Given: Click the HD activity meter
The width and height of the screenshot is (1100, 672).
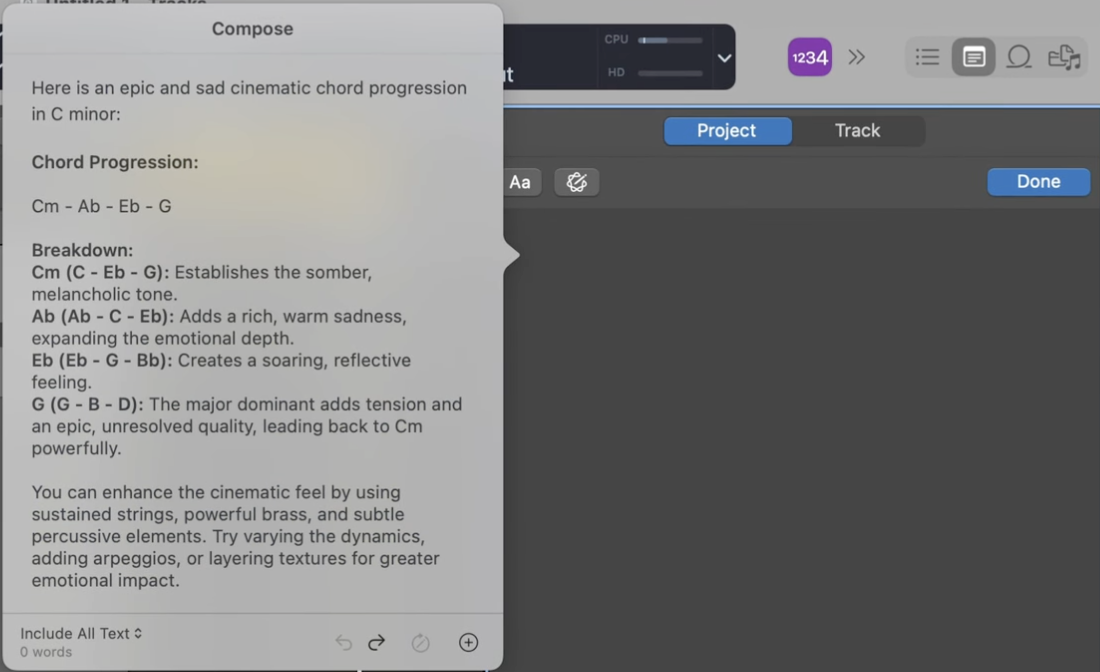Looking at the screenshot, I should pos(669,73).
